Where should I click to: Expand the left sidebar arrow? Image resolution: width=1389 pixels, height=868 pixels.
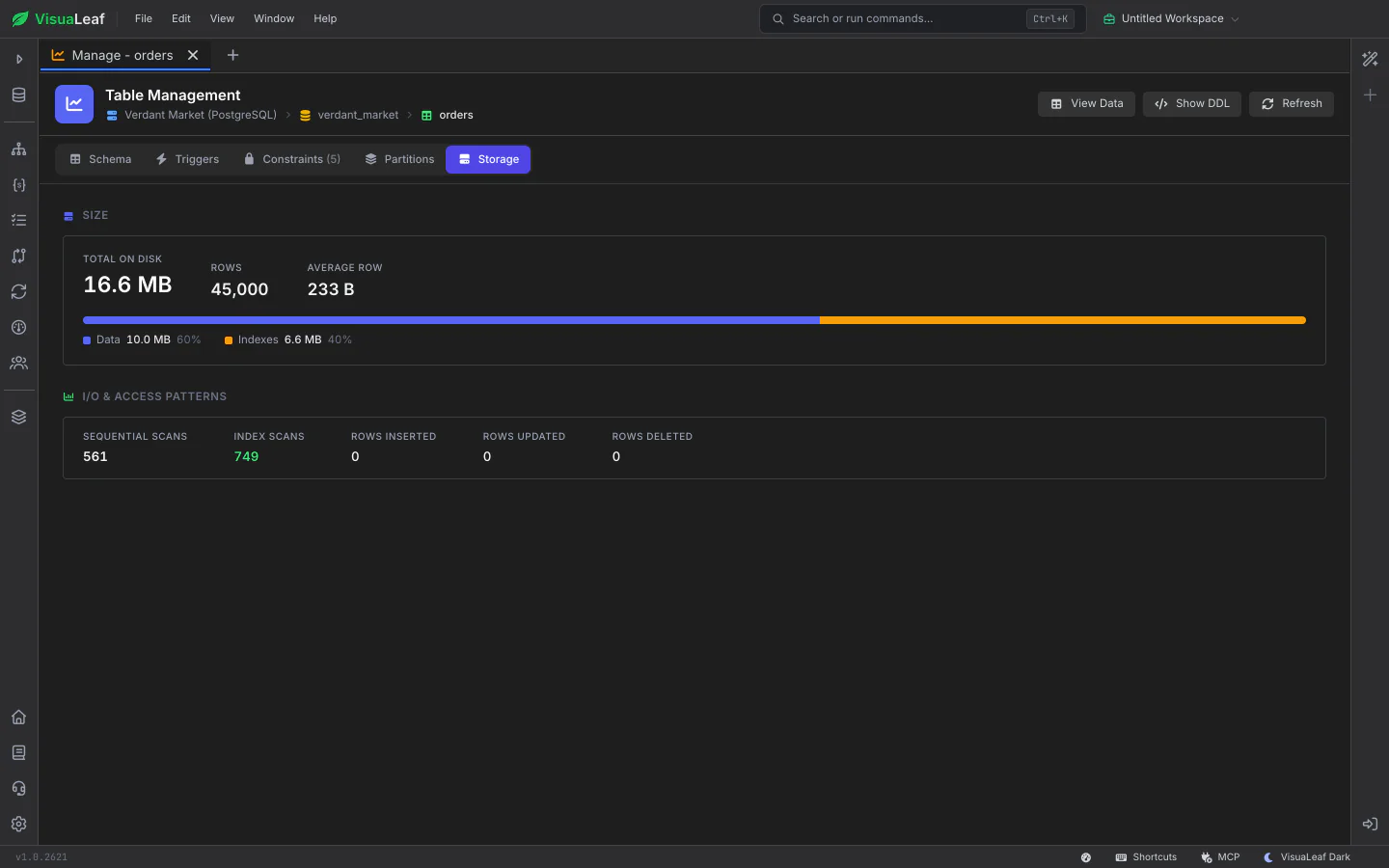(18, 59)
